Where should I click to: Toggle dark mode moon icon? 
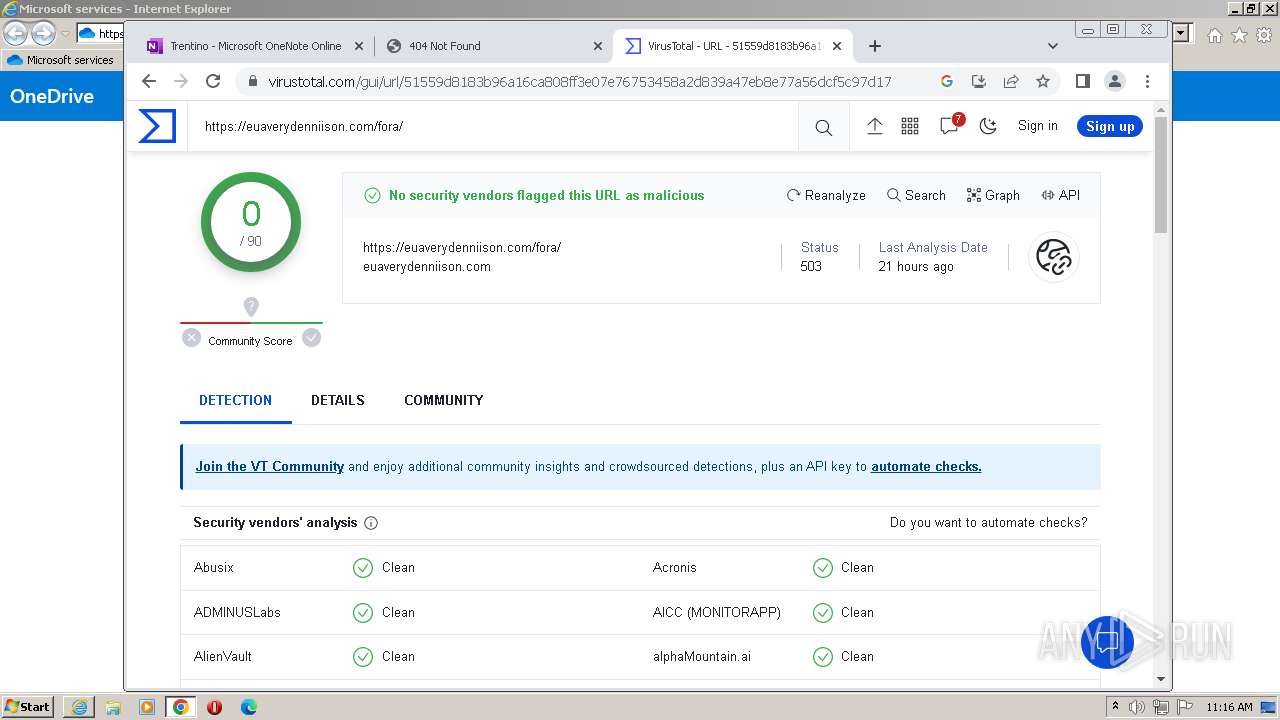[988, 126]
